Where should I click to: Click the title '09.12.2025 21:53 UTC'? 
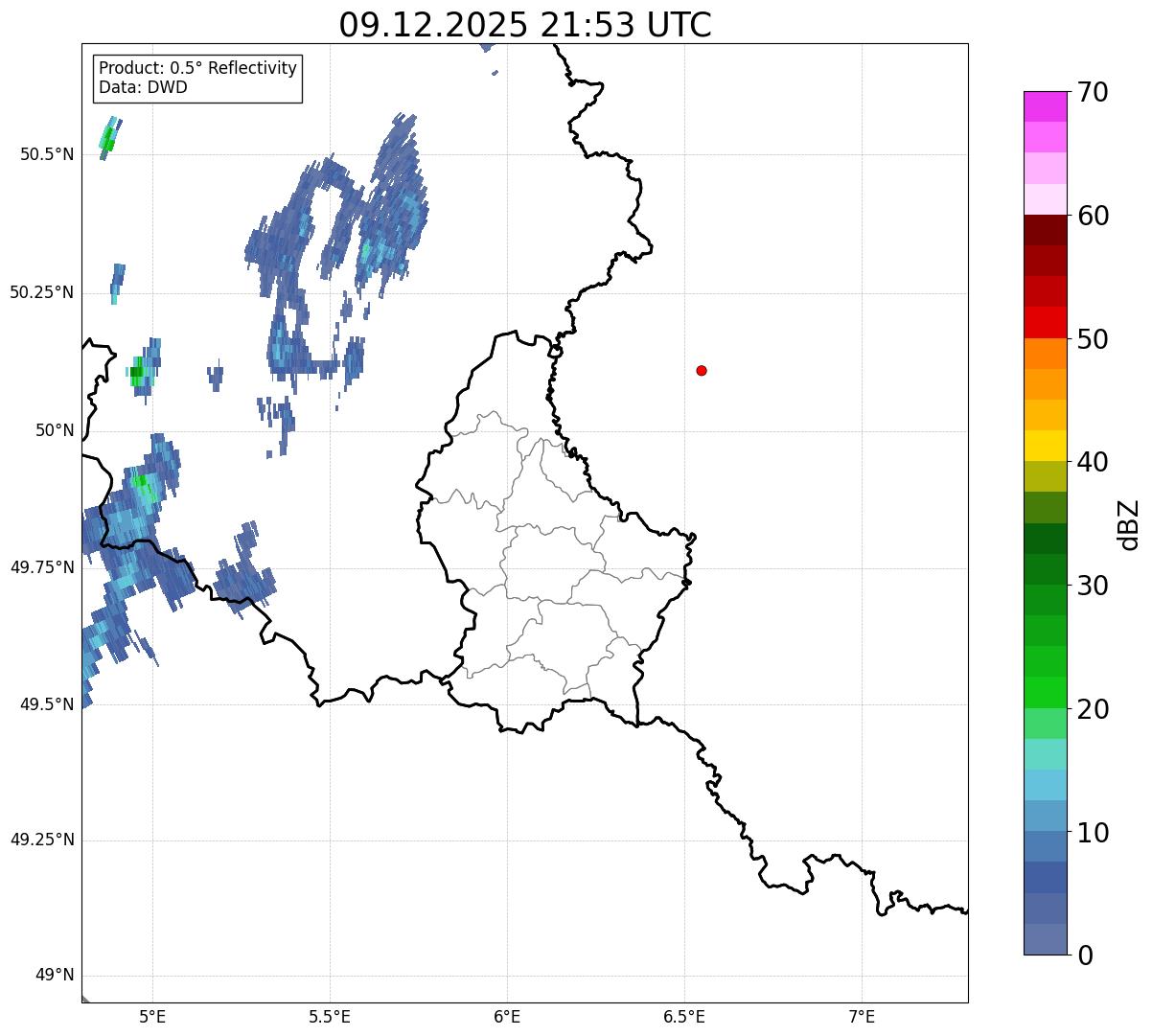click(525, 25)
